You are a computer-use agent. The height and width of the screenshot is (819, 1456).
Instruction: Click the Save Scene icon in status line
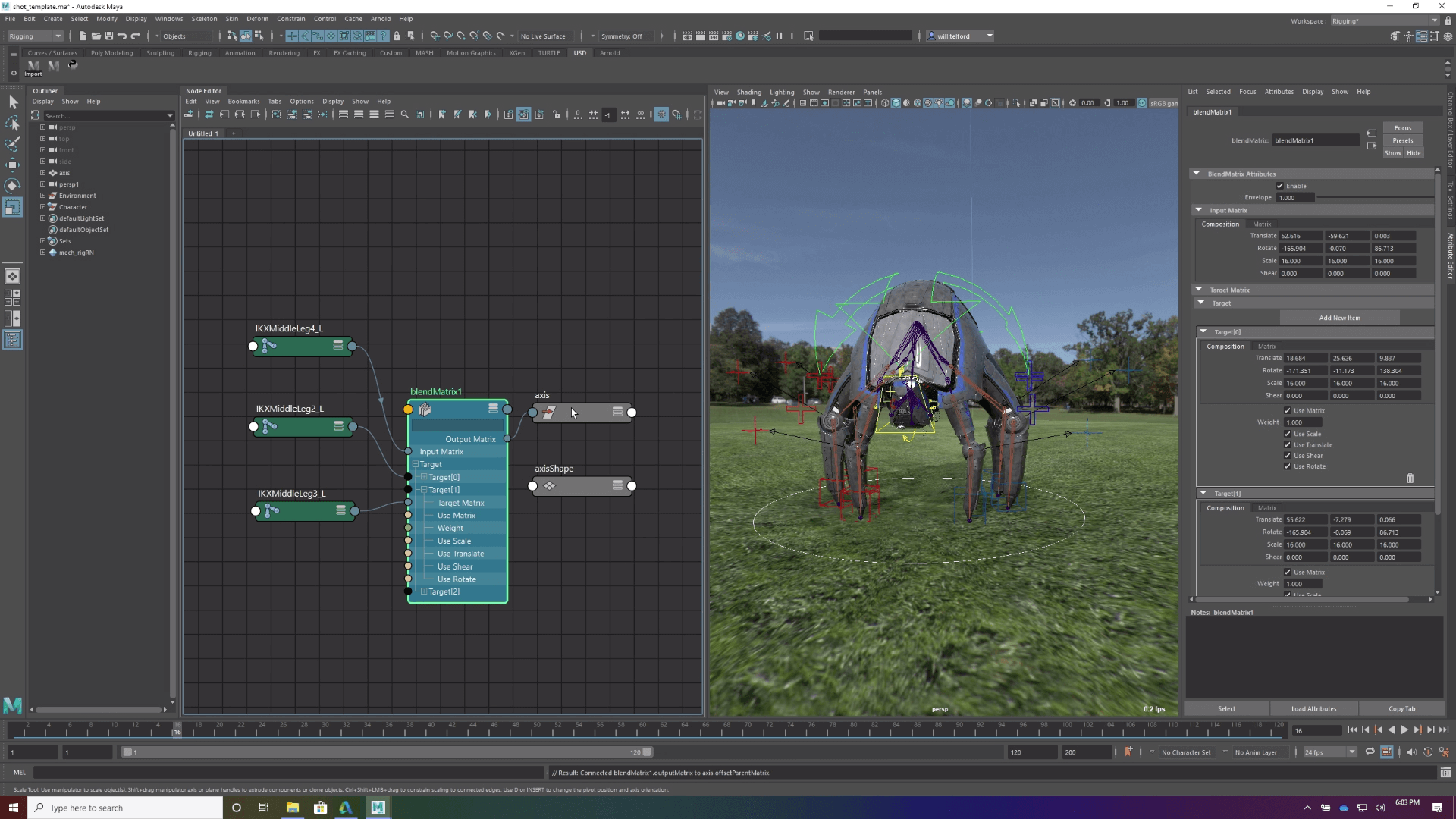click(x=109, y=36)
